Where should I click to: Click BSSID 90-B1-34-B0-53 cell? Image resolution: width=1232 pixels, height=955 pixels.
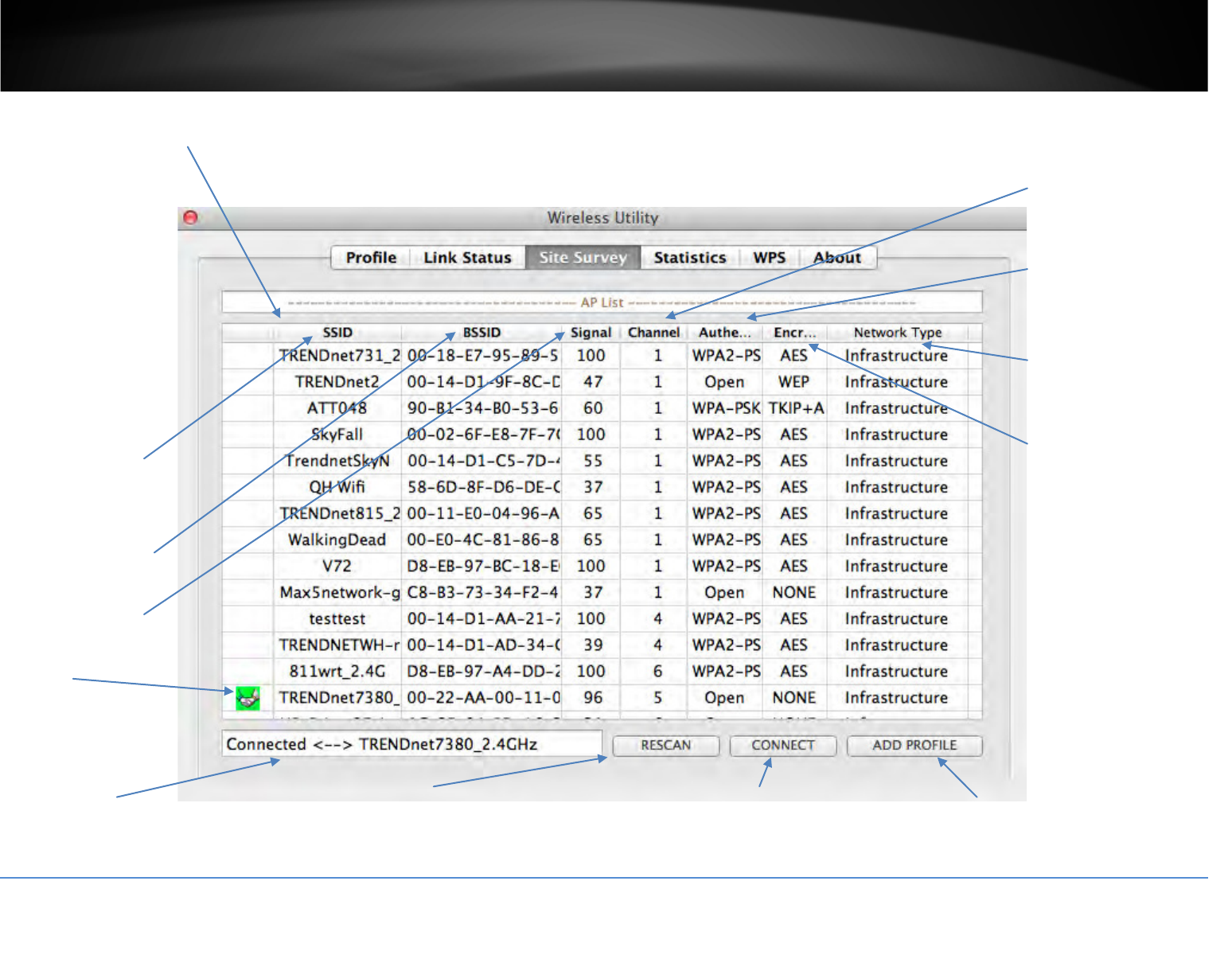pyautogui.click(x=483, y=408)
